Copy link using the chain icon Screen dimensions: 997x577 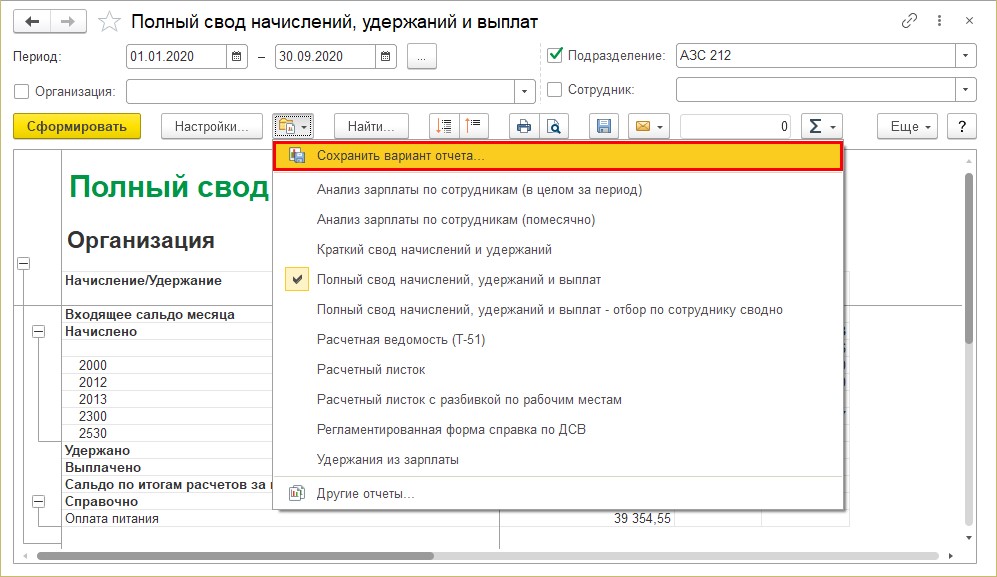909,21
